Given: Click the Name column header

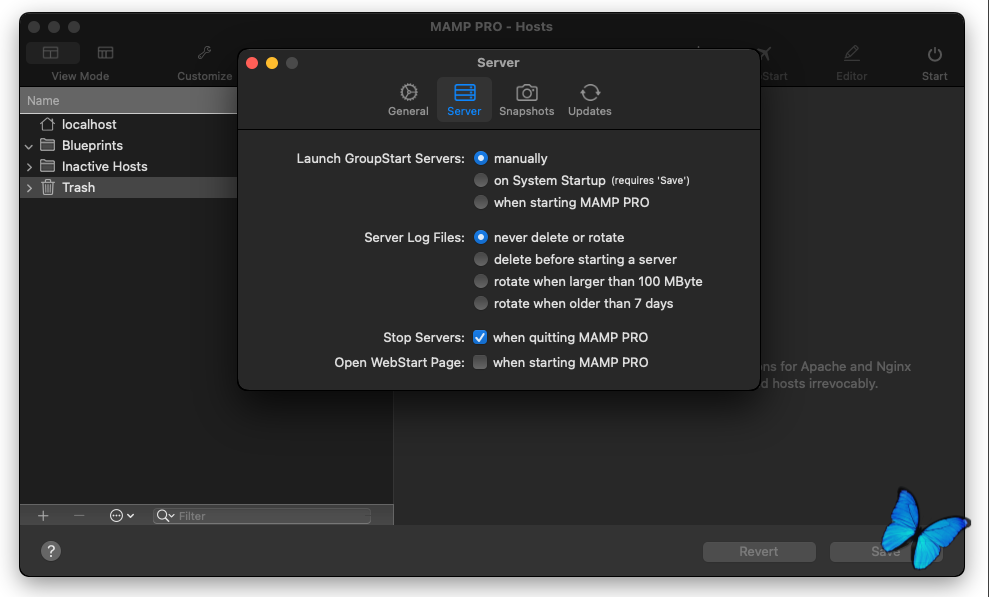Looking at the screenshot, I should (x=129, y=101).
